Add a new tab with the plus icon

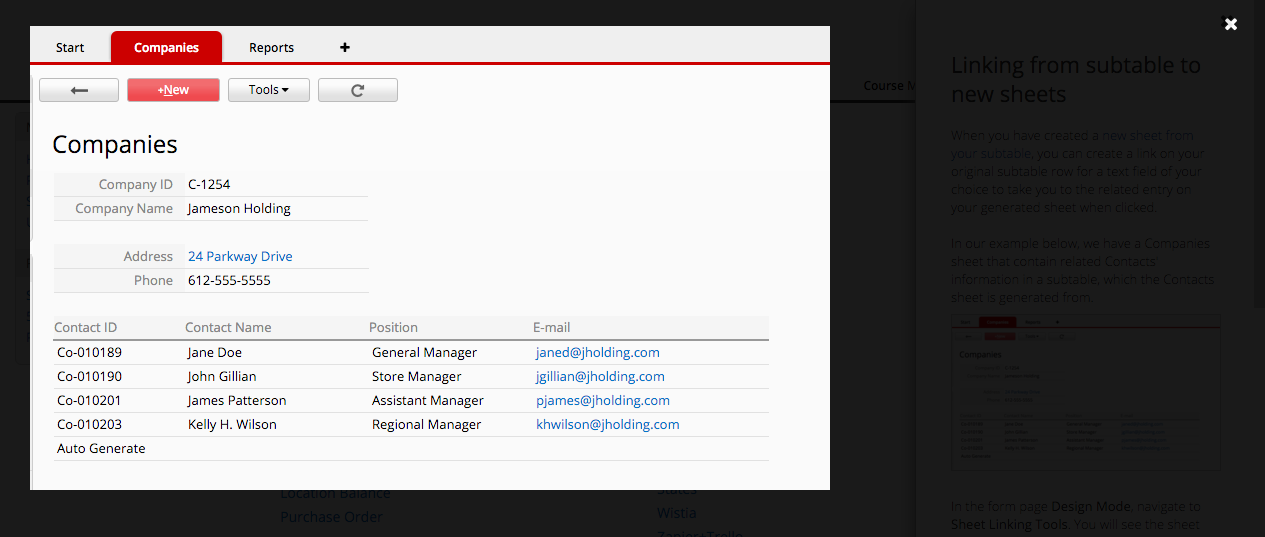point(345,47)
